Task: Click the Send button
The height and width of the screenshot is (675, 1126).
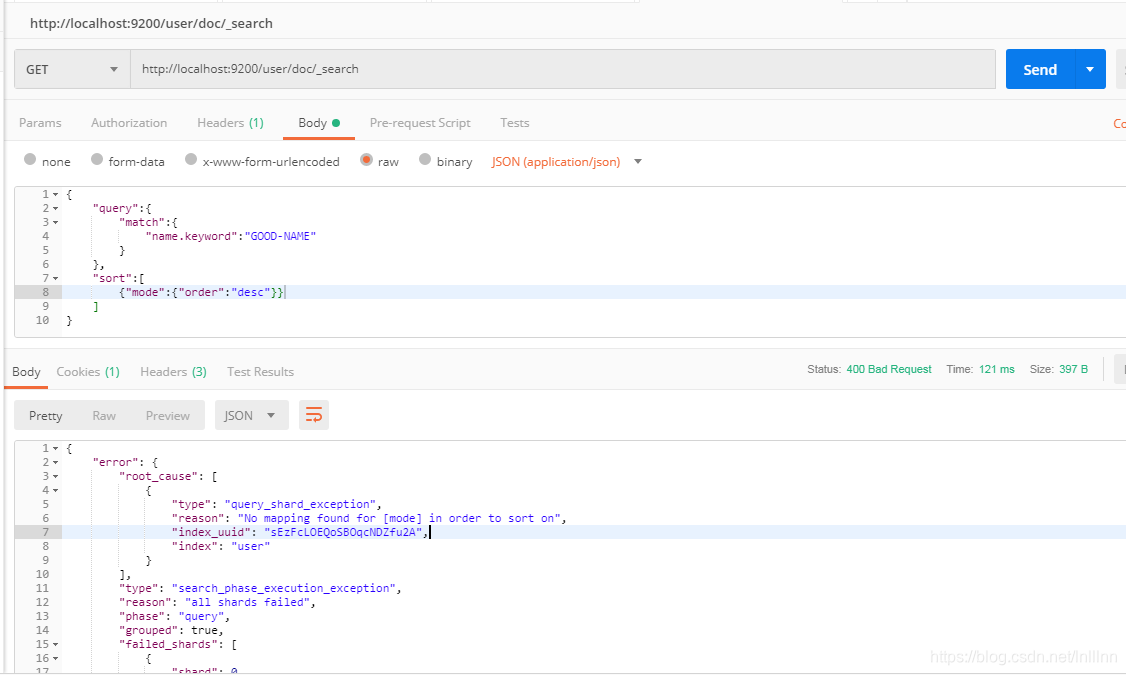Action: 1040,70
